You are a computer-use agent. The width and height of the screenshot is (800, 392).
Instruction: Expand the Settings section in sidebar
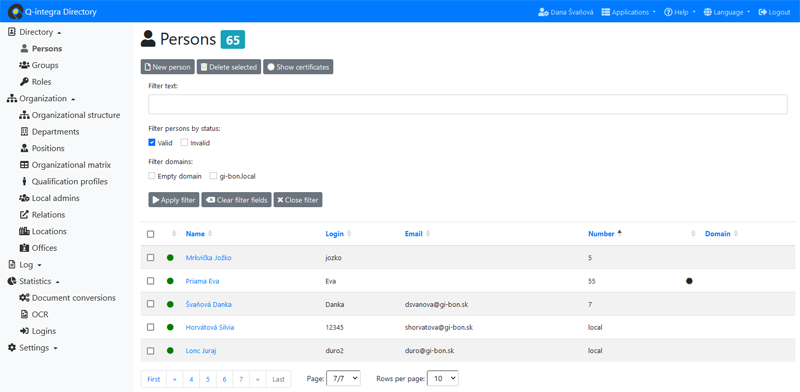click(33, 348)
